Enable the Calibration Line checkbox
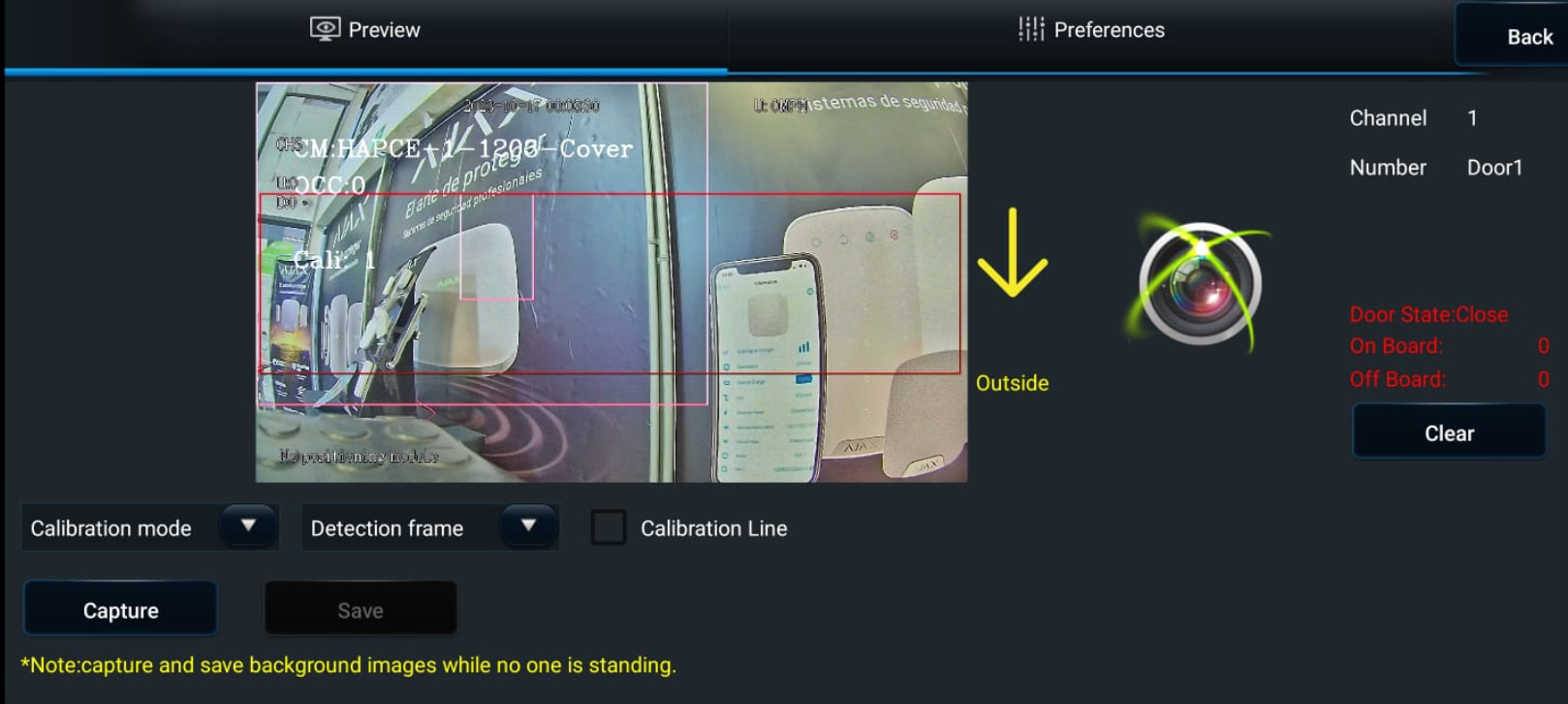The image size is (1568, 704). point(609,528)
